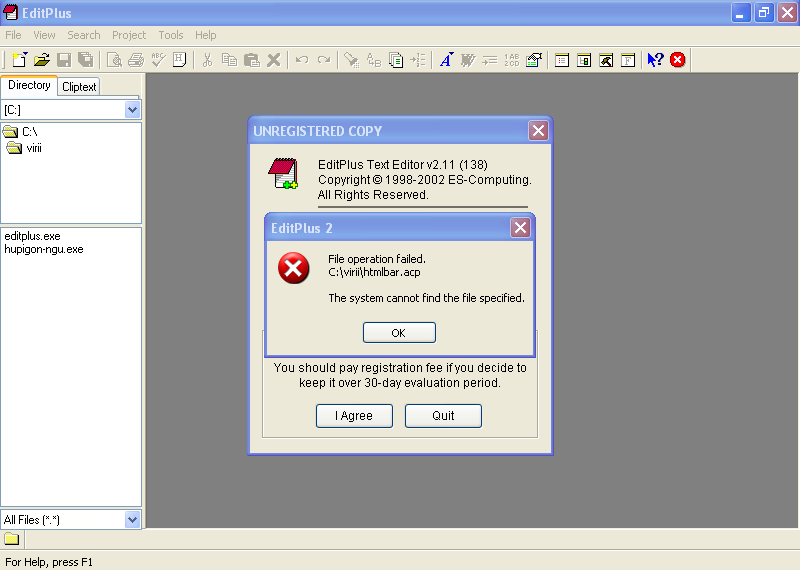Select editplus.exe in the file list
The width and height of the screenshot is (800, 570).
click(33, 236)
